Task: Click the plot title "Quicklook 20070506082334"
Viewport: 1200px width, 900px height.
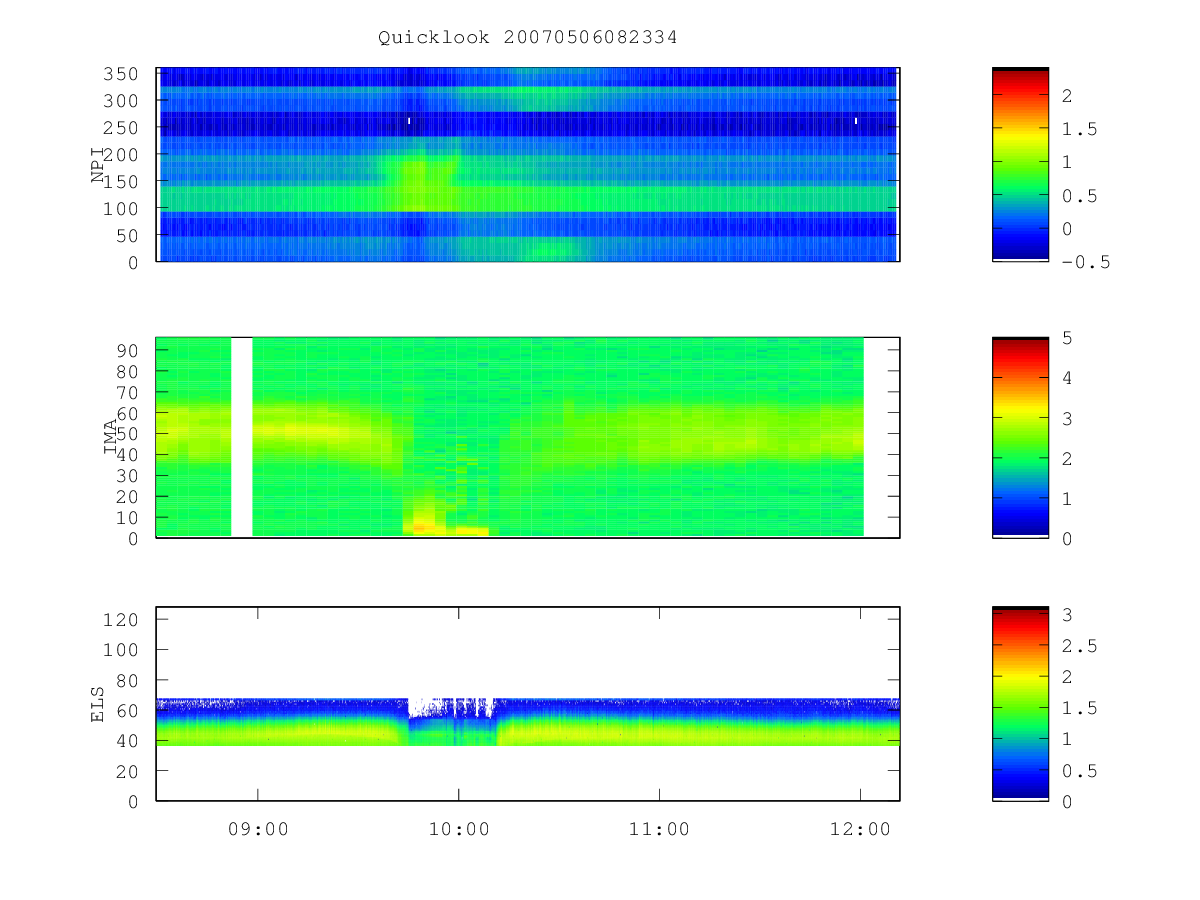Action: (x=528, y=38)
